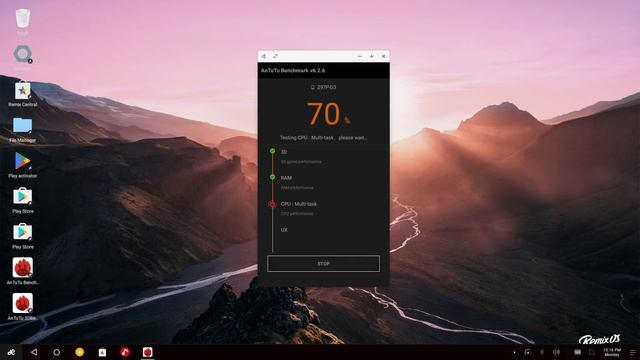The image size is (640, 360).
Task: Open the upper Play Store desktop icon
Action: coord(22,196)
